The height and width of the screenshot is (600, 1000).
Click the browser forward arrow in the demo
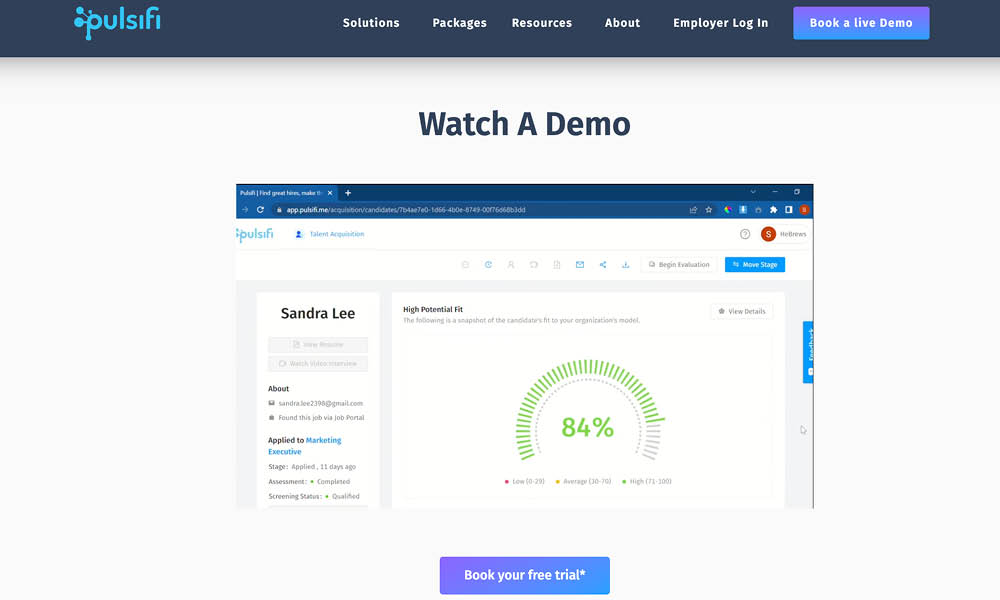pos(245,209)
